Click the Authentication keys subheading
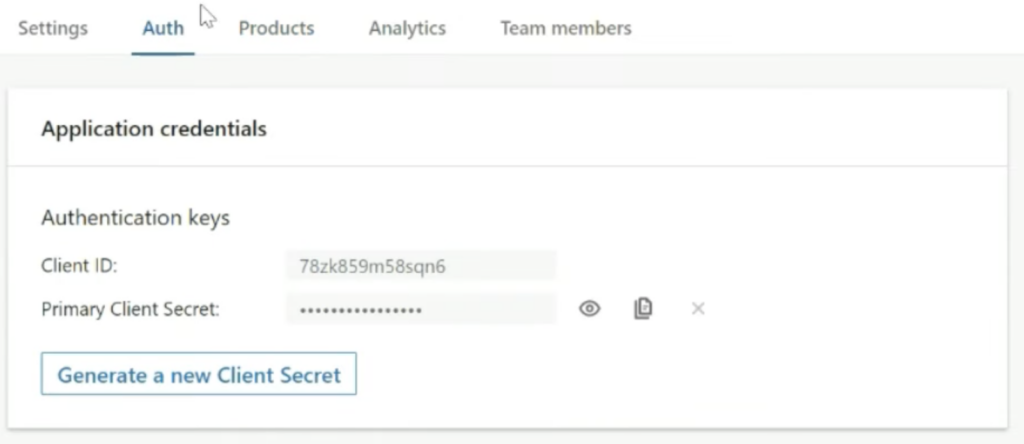The width and height of the screenshot is (1024, 444). [135, 217]
